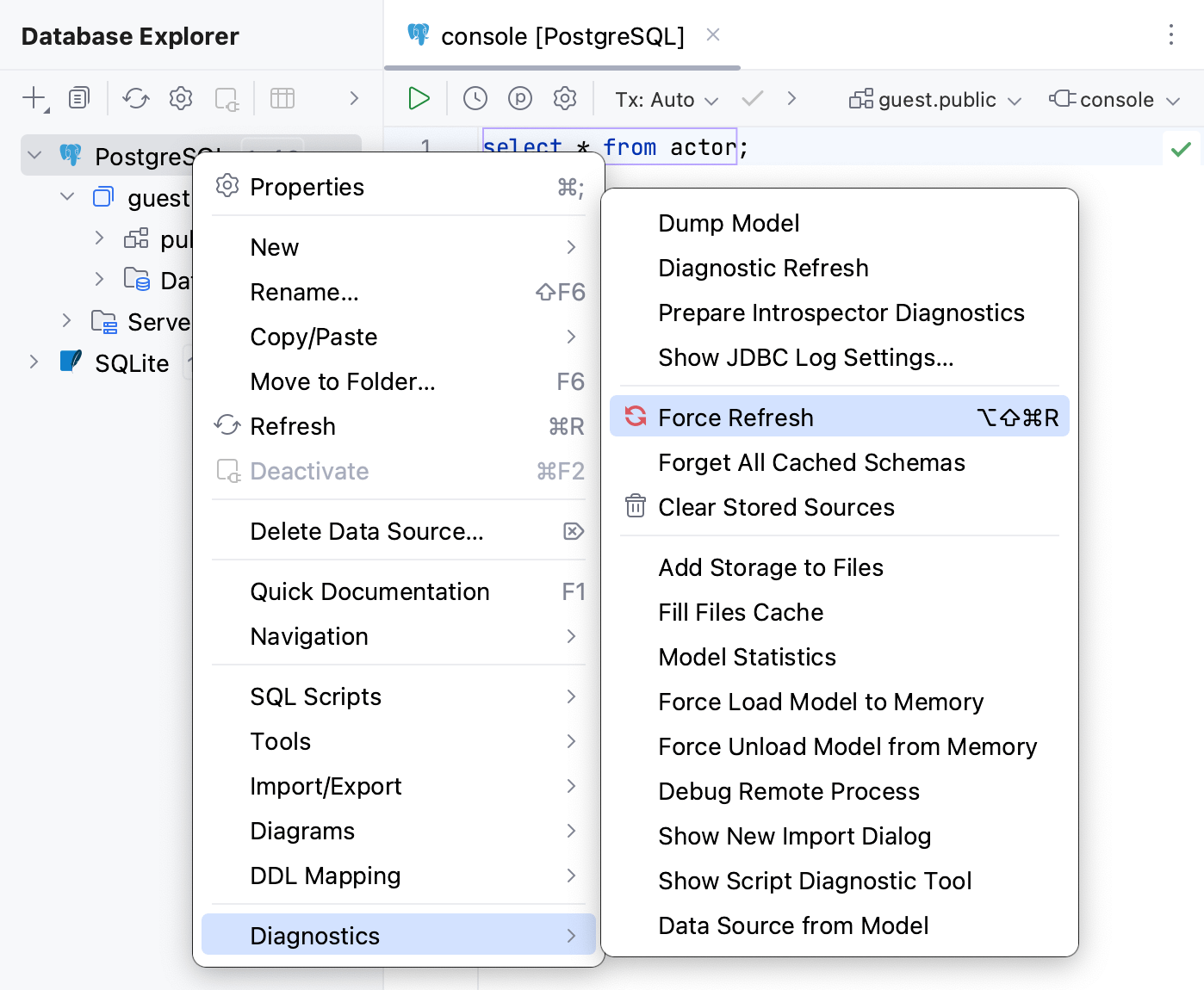Open the guest.public schema dropdown
Screen dimensions: 1204x990
coord(934,100)
